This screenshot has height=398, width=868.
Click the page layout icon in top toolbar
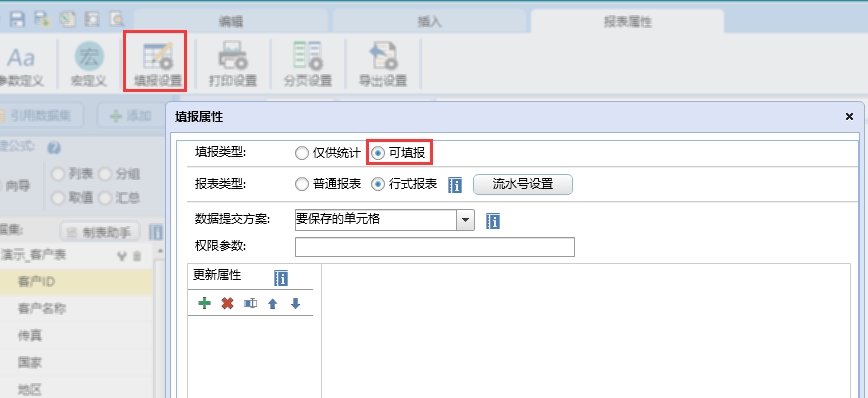(92, 19)
